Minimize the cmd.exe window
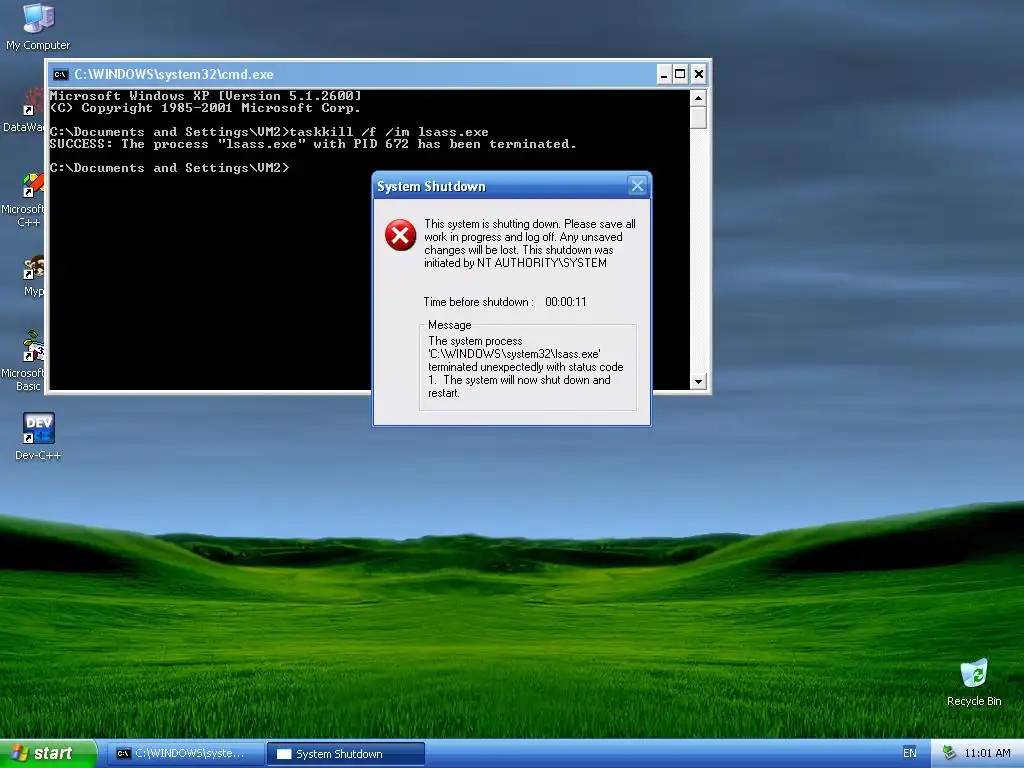 pos(664,74)
